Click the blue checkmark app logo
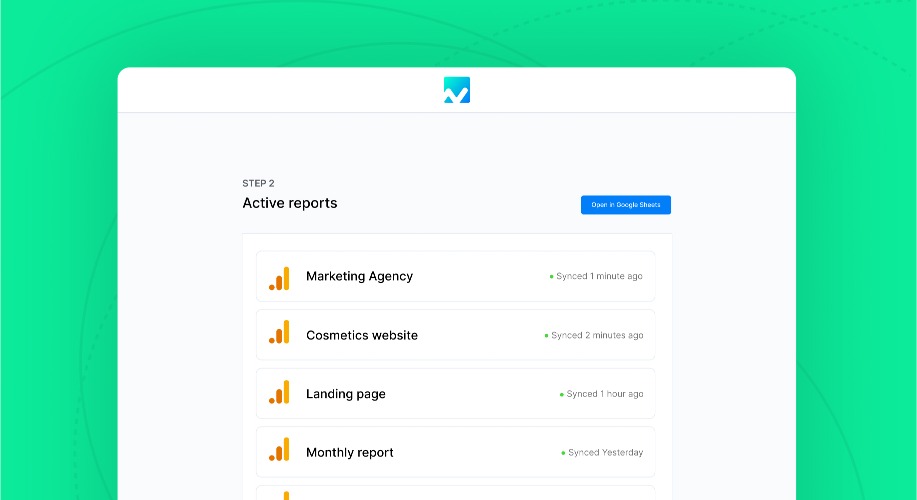 click(x=457, y=90)
